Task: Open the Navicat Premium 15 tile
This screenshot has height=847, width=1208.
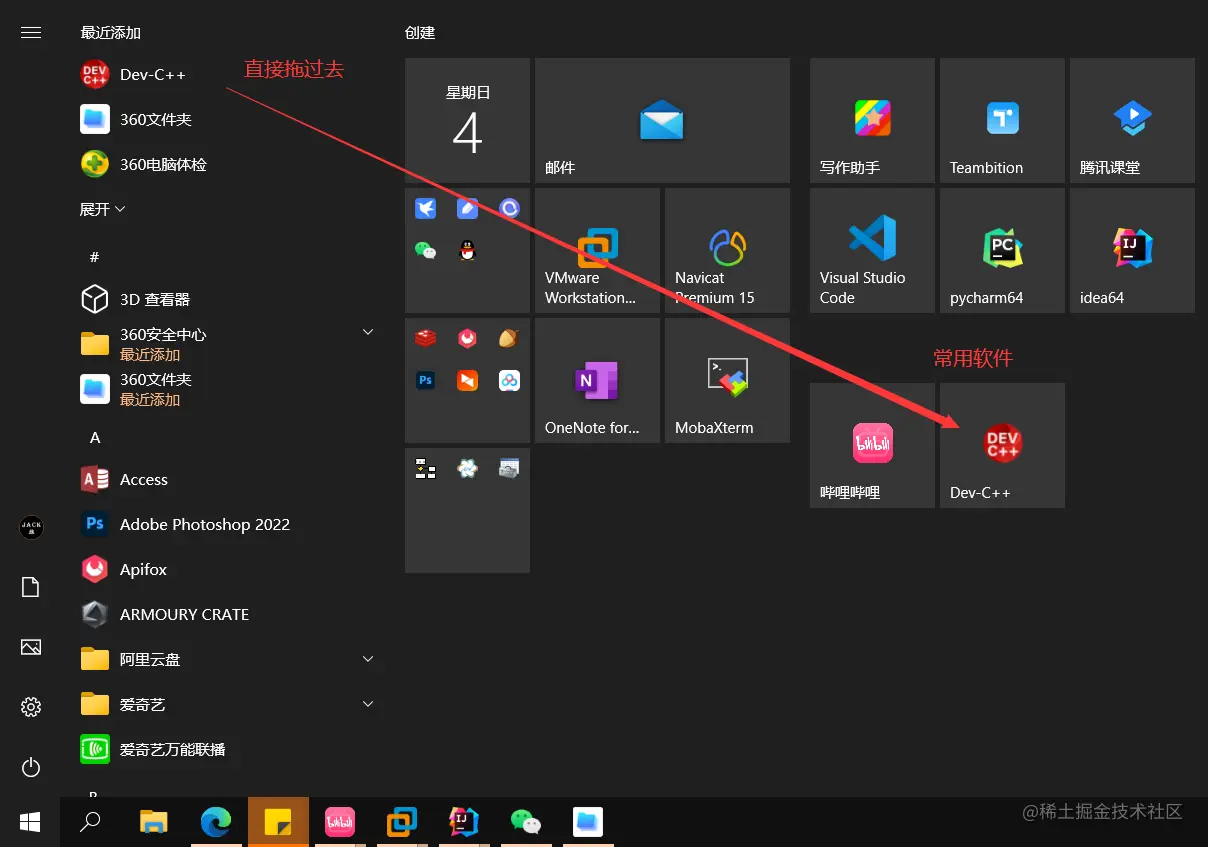Action: [x=727, y=250]
